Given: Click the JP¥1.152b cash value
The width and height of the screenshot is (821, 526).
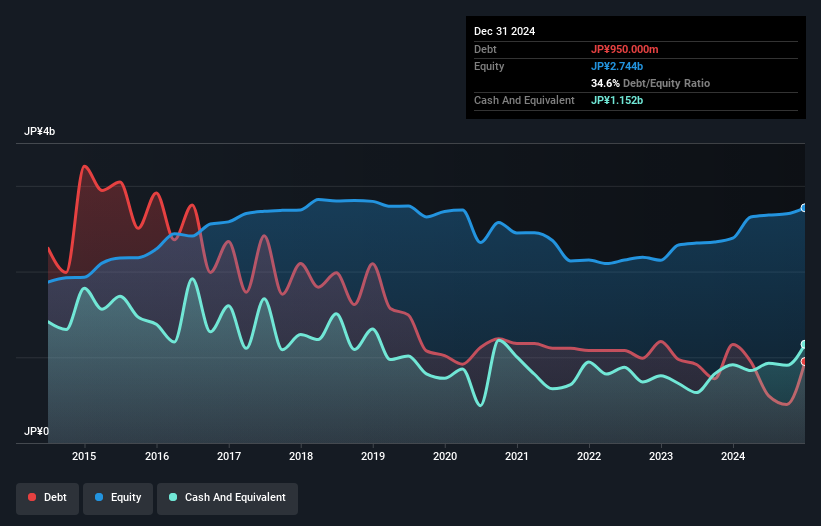Looking at the screenshot, I should (617, 100).
